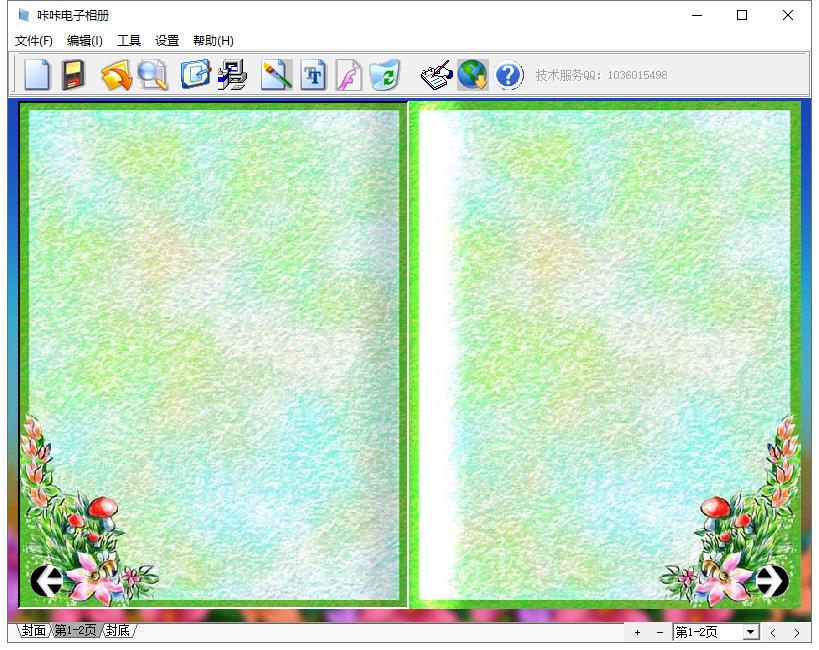The height and width of the screenshot is (650, 819).
Task: Open the 文件(F) menu
Action: click(34, 41)
